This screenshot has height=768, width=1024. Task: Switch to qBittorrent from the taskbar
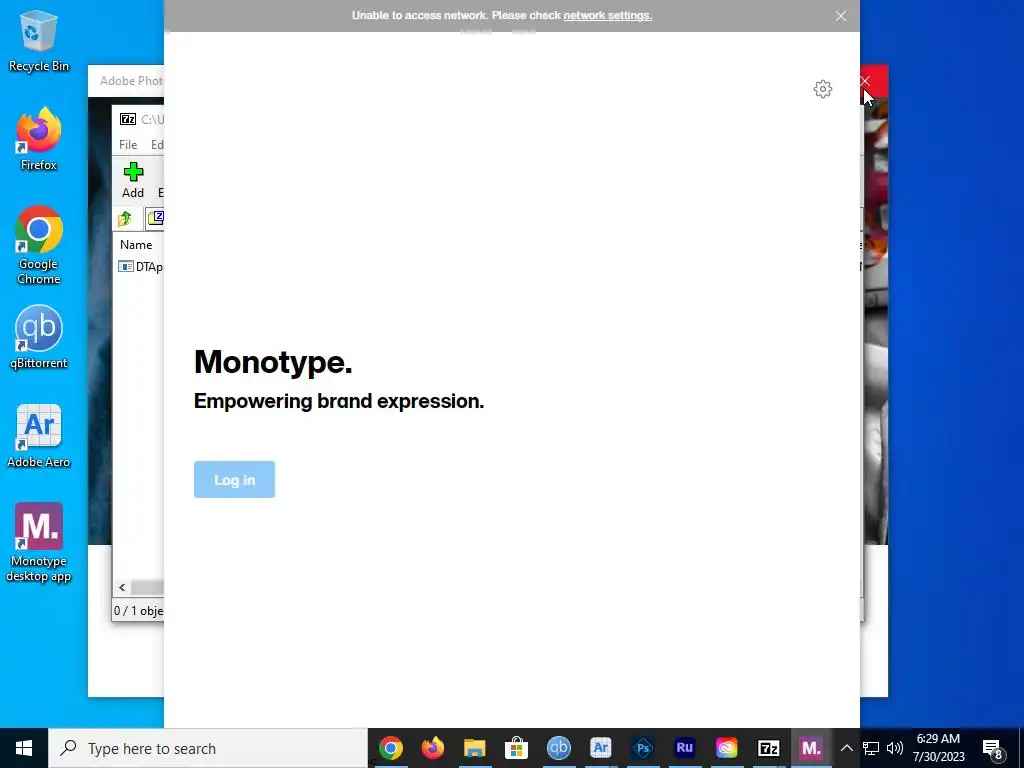pos(558,748)
